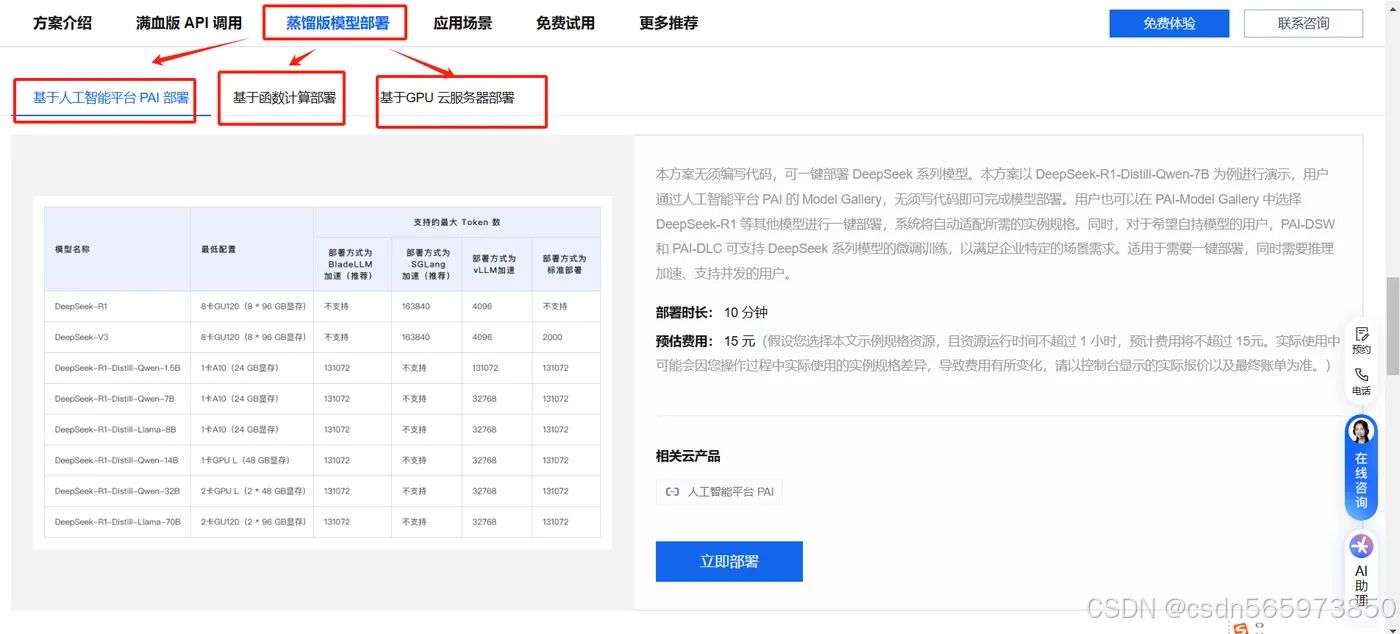Click the customer service avatar icon
The image size is (1400, 634).
(x=1360, y=430)
